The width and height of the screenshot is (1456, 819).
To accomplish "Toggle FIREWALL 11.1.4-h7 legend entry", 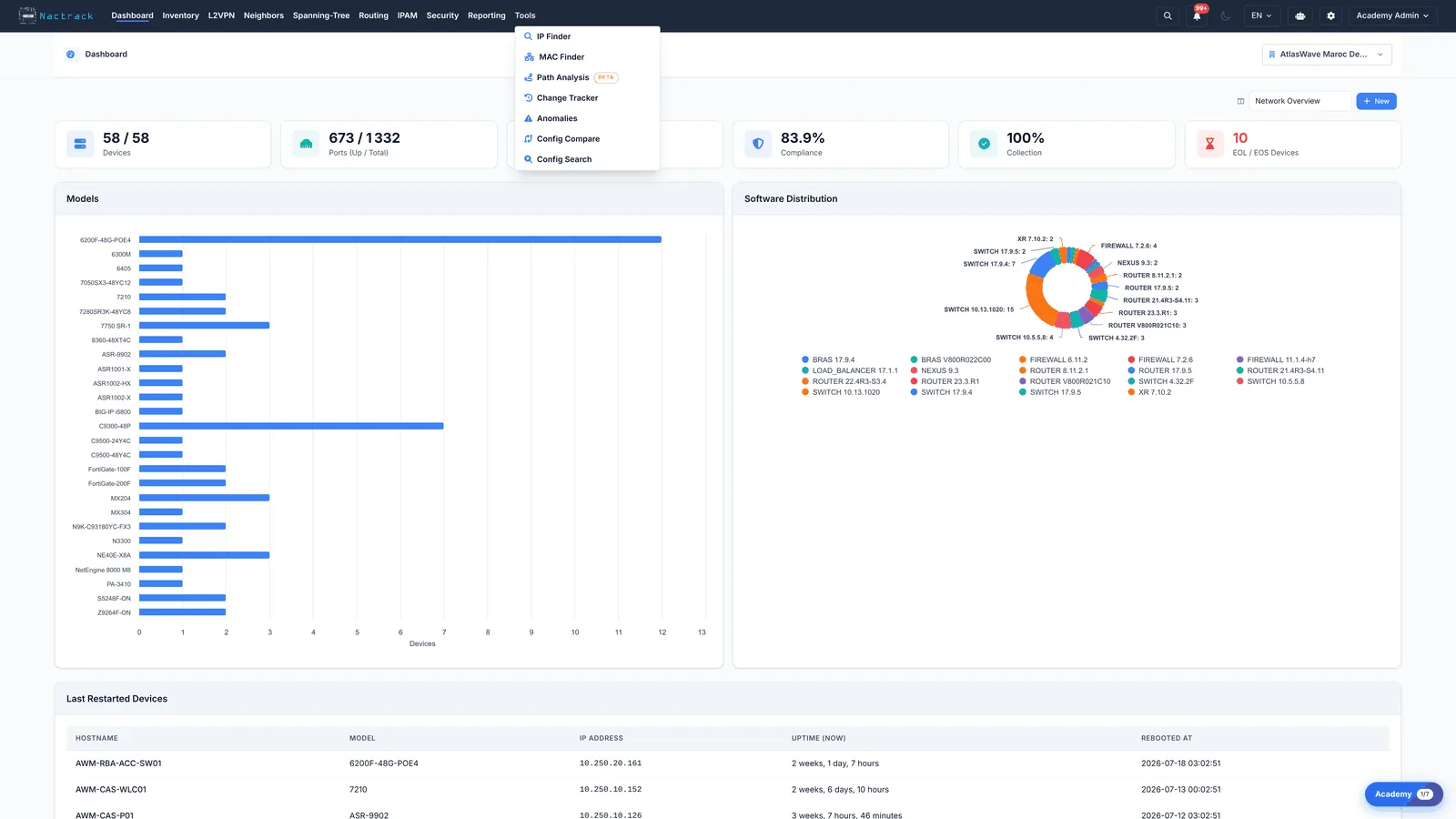I will click(1276, 359).
